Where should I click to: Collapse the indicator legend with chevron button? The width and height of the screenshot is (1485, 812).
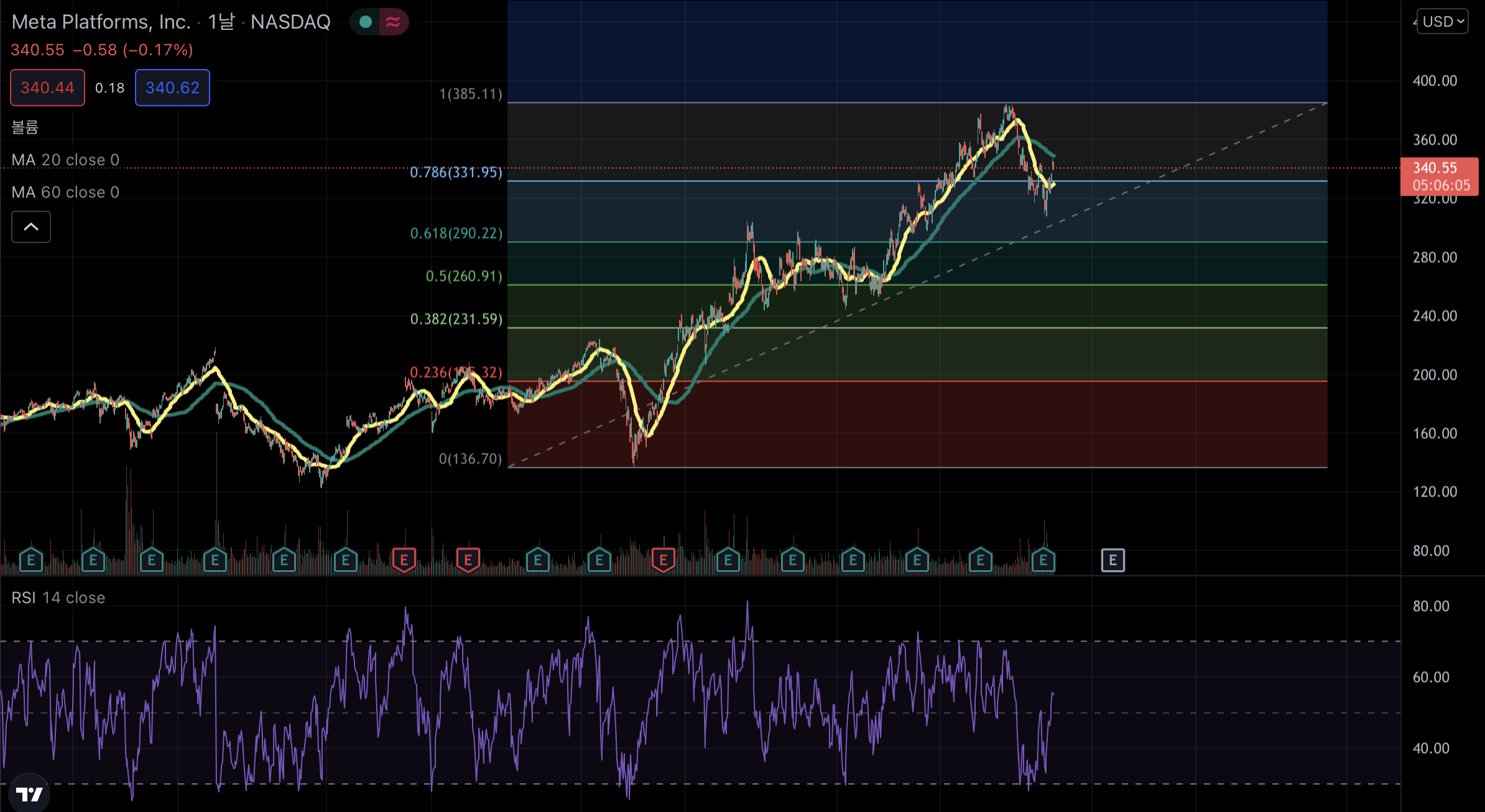pos(31,227)
